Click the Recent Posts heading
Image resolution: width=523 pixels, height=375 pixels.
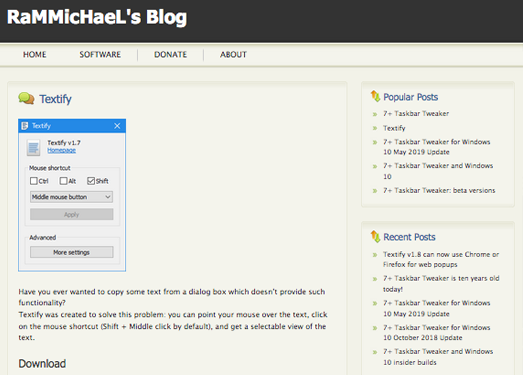tap(409, 237)
